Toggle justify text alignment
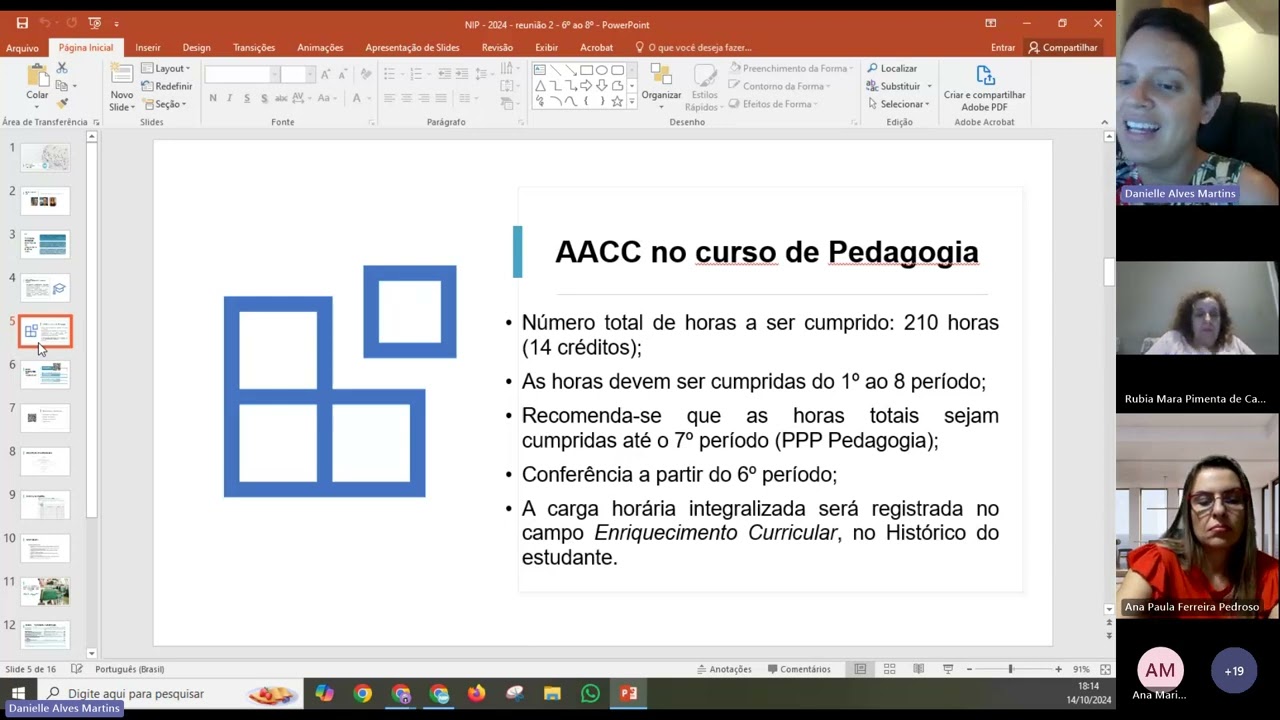The height and width of the screenshot is (720, 1280). (x=440, y=98)
